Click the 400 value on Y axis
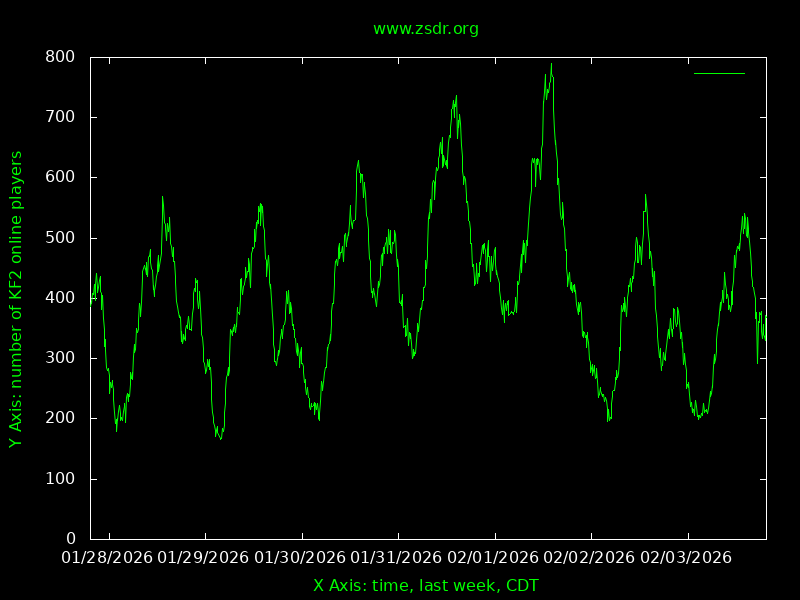Image resolution: width=800 pixels, height=600 pixels. coord(61,298)
